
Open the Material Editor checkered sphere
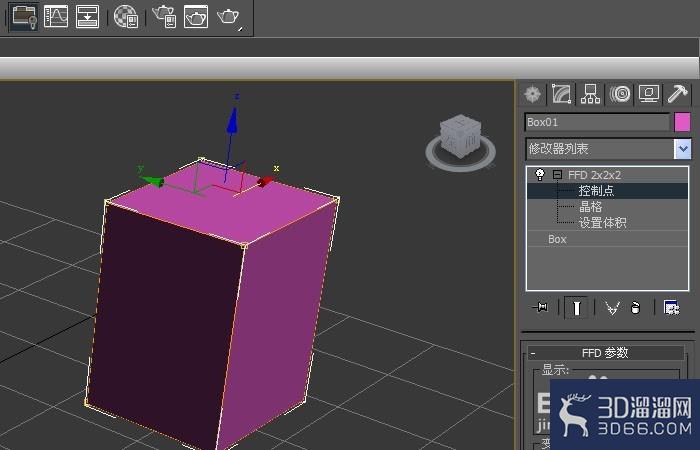click(x=126, y=17)
